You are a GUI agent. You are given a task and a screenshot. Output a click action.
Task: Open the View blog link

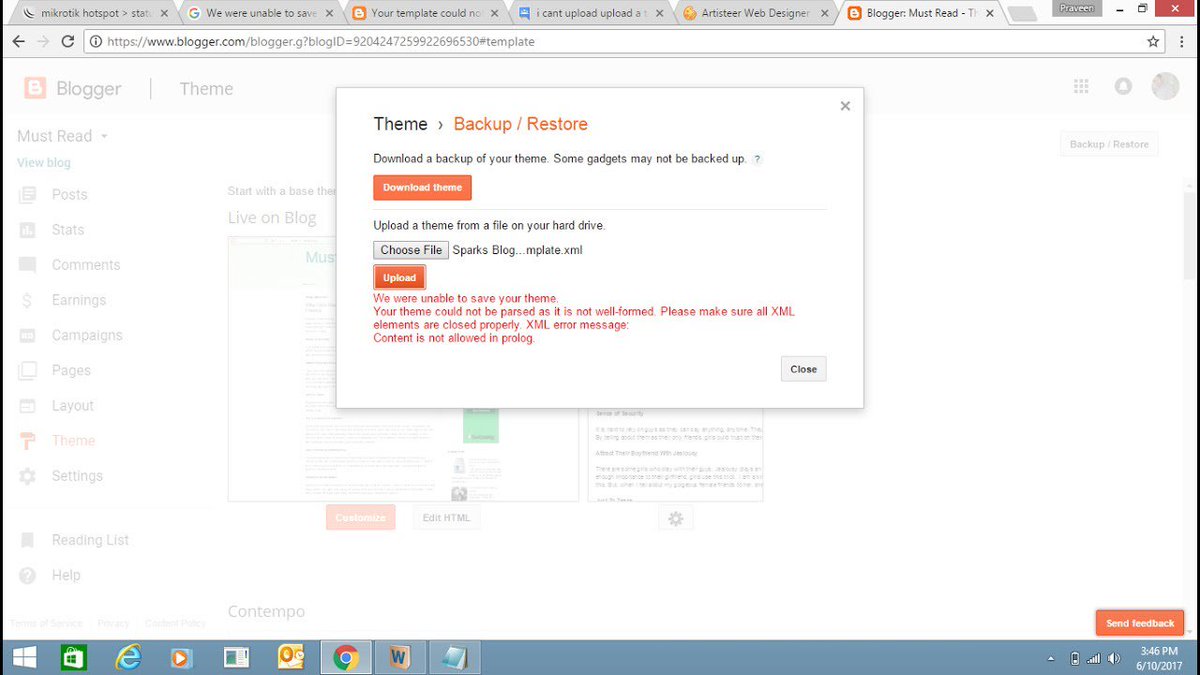click(x=43, y=162)
